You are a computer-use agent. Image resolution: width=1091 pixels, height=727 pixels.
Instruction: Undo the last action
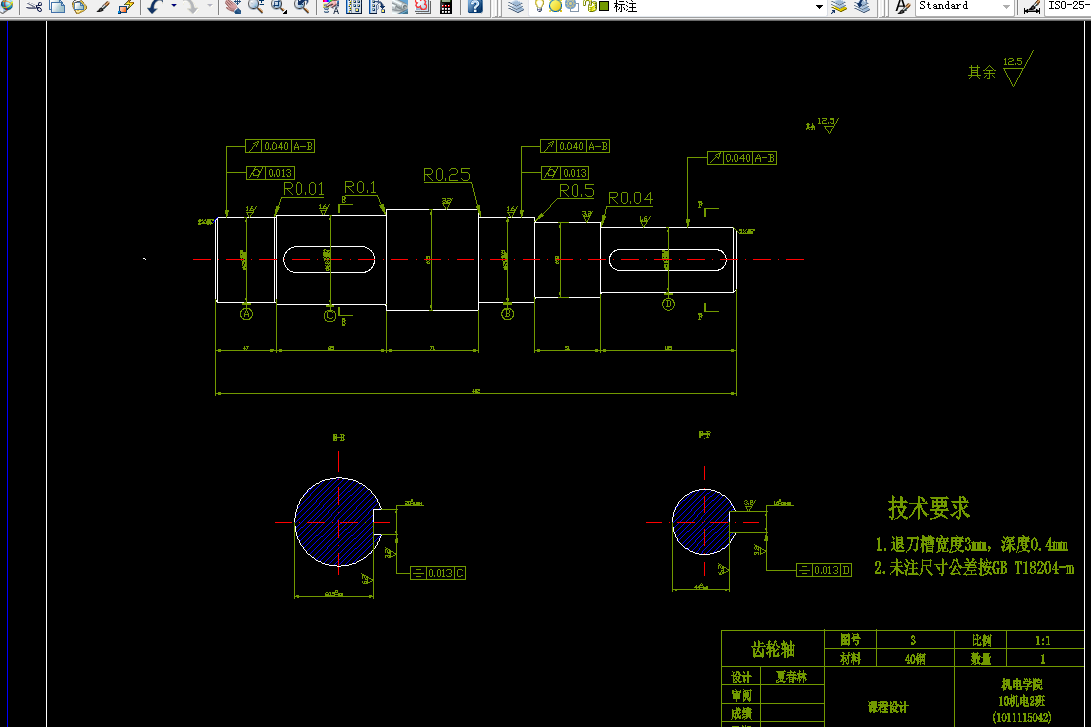pyautogui.click(x=154, y=7)
